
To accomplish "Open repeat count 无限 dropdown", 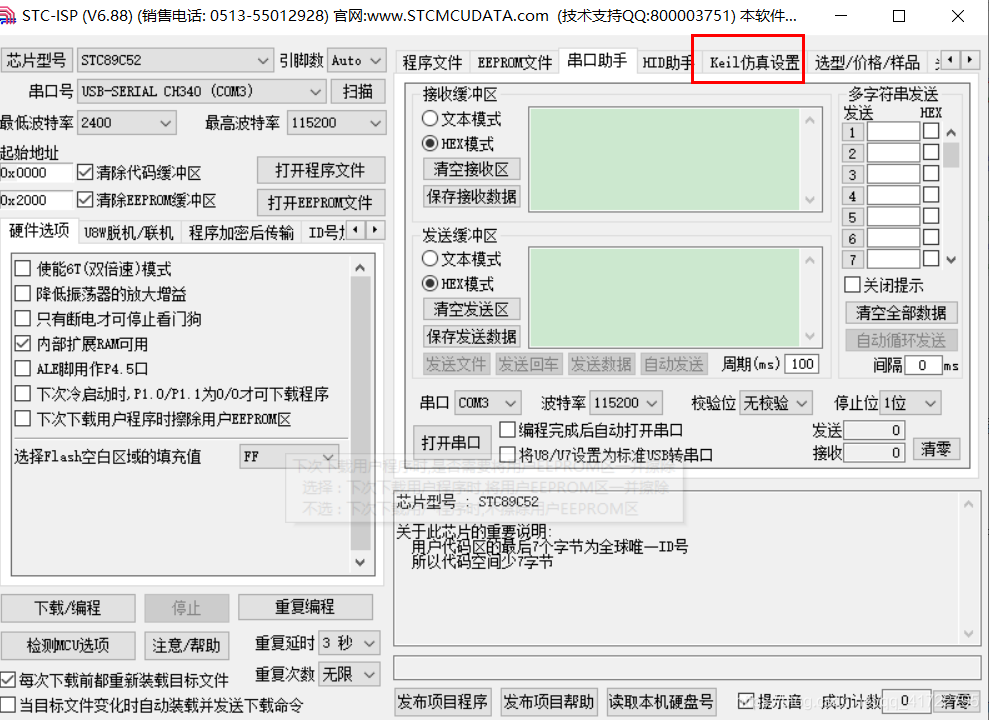I will [349, 674].
